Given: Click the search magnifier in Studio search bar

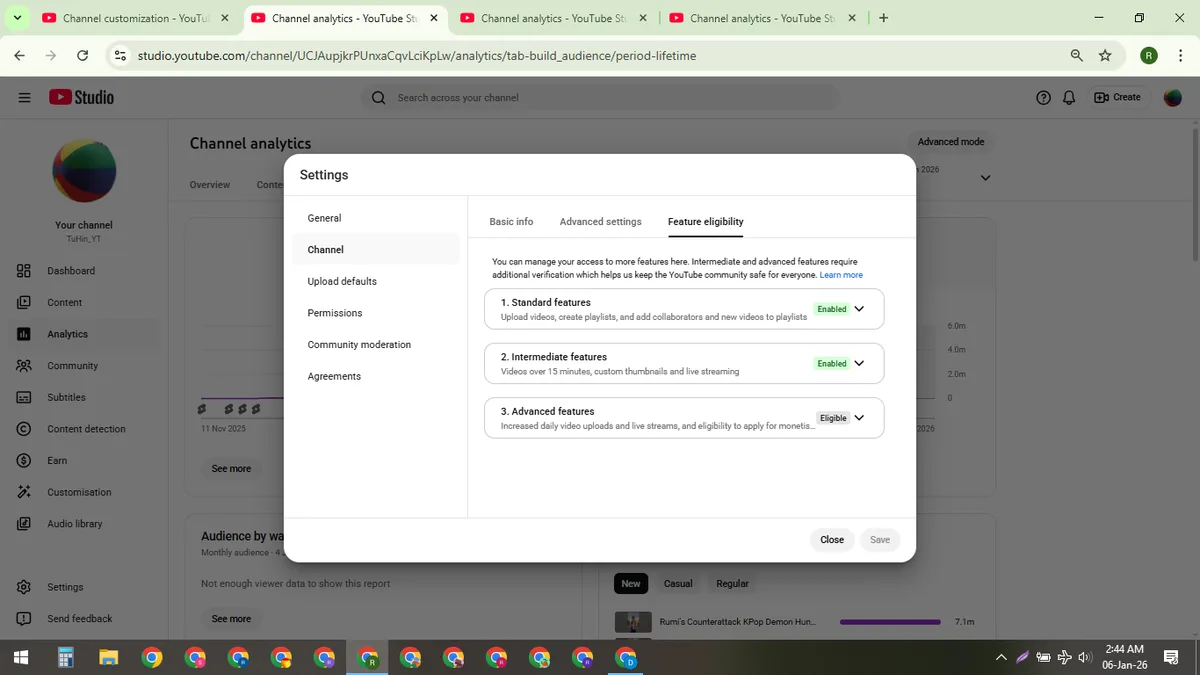Looking at the screenshot, I should [378, 97].
